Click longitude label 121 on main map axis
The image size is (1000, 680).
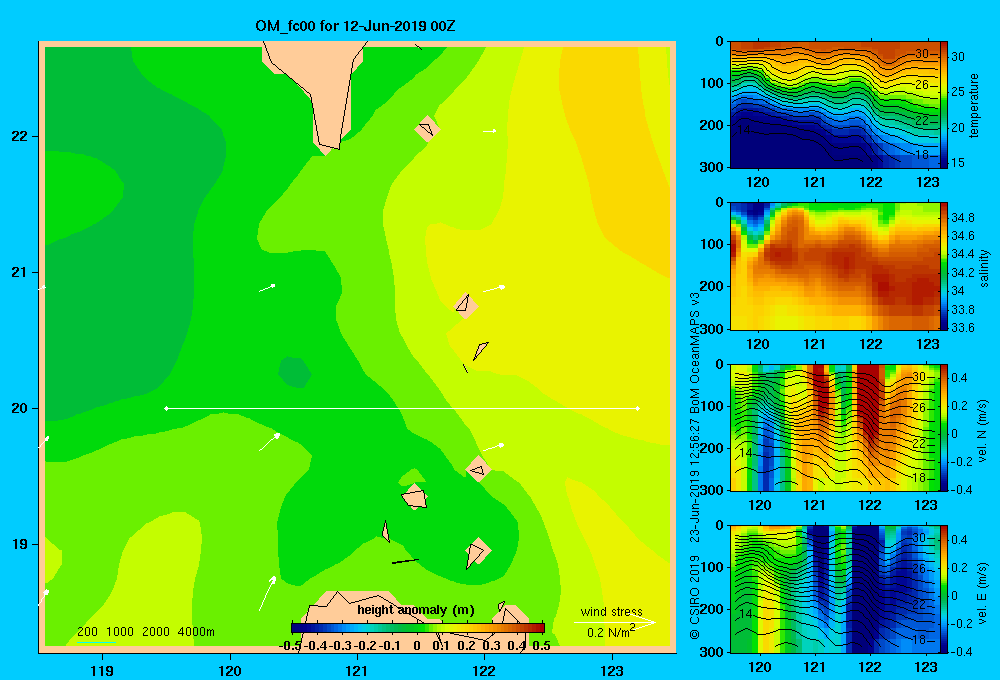(x=357, y=670)
